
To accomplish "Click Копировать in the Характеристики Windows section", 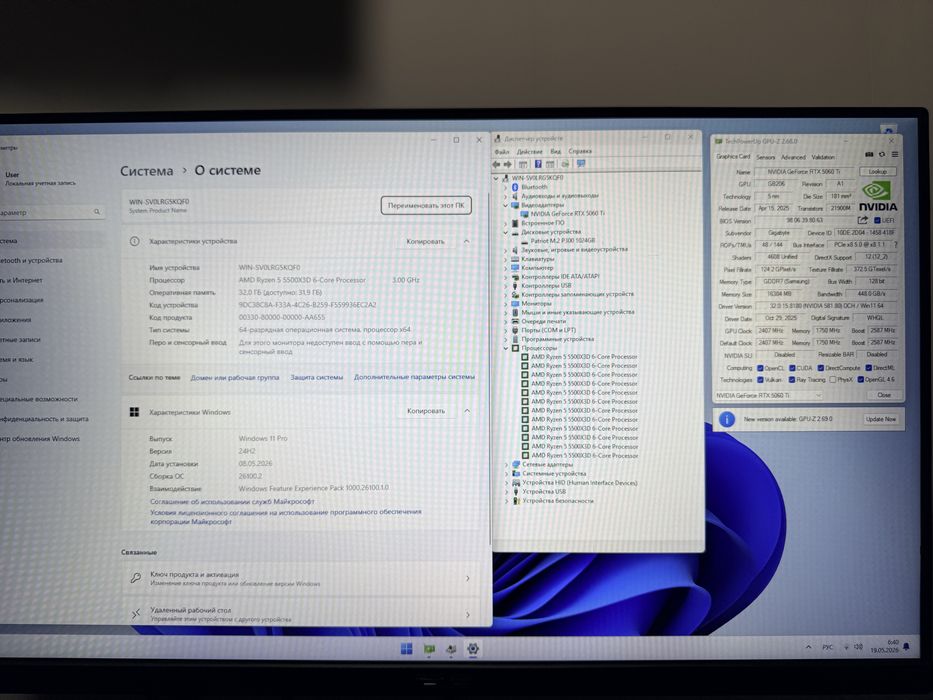I will coord(425,411).
